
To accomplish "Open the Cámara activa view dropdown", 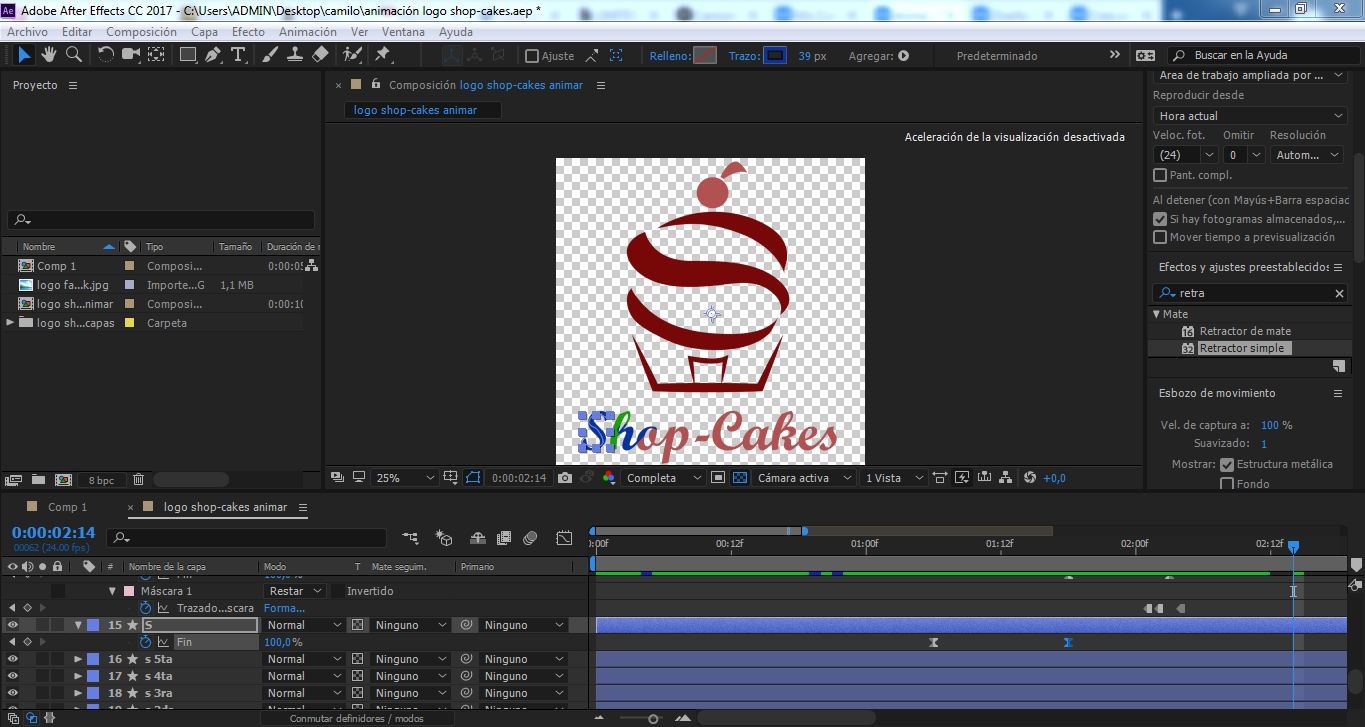I will click(x=805, y=478).
